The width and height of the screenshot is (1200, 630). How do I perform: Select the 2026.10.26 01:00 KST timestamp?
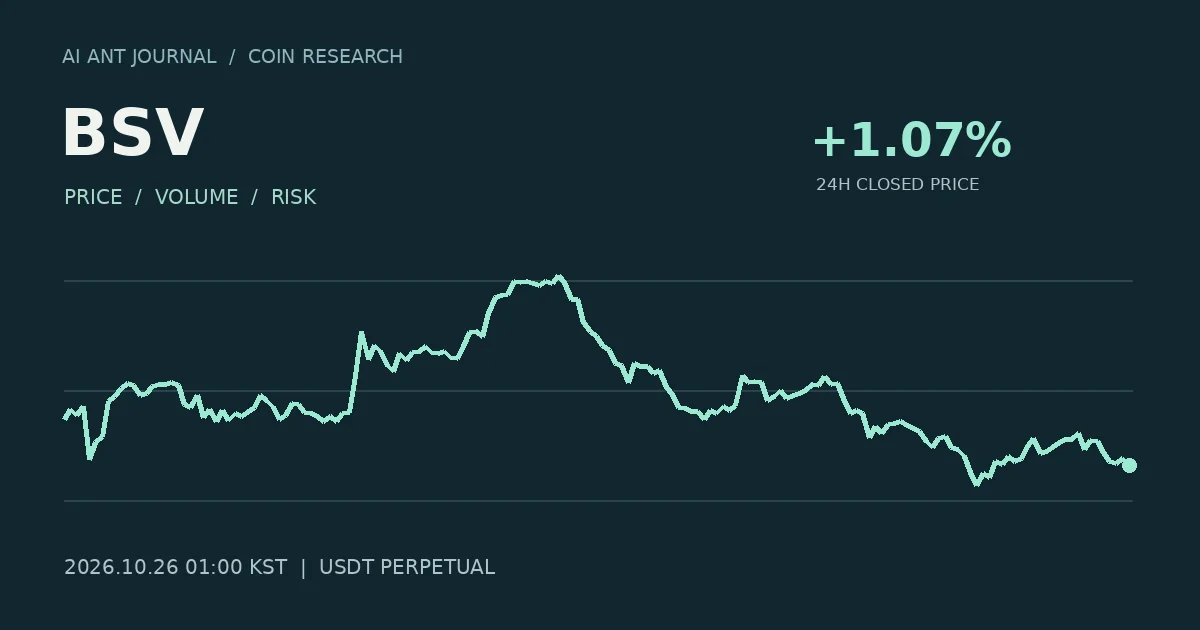click(175, 567)
